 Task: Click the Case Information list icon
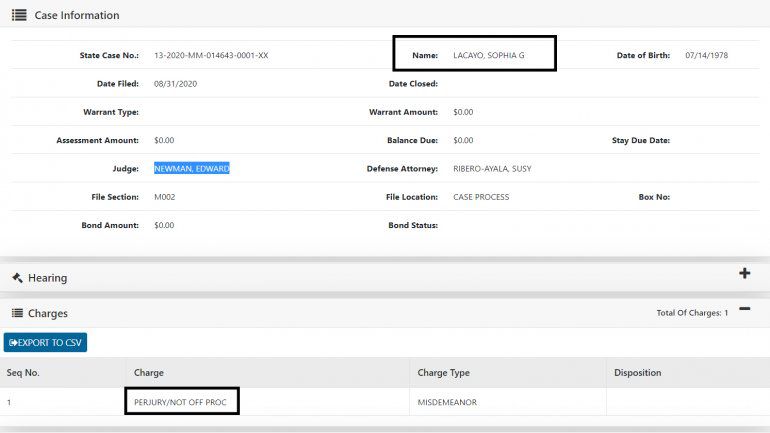coord(19,15)
